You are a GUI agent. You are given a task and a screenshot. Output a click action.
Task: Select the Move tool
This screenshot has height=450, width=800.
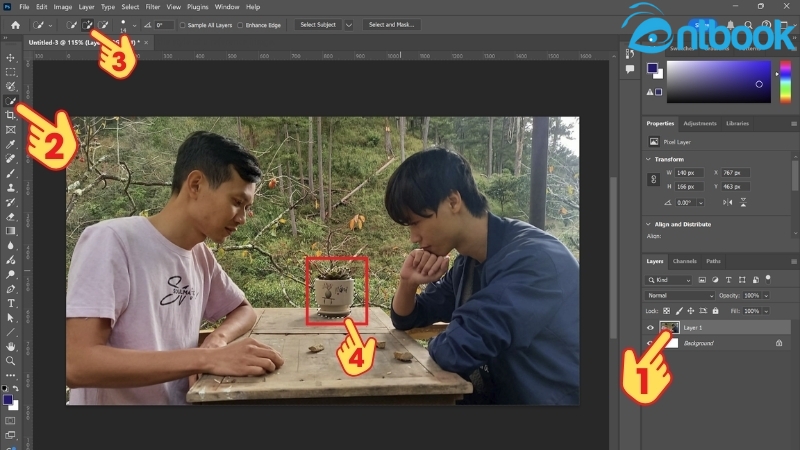[x=10, y=58]
